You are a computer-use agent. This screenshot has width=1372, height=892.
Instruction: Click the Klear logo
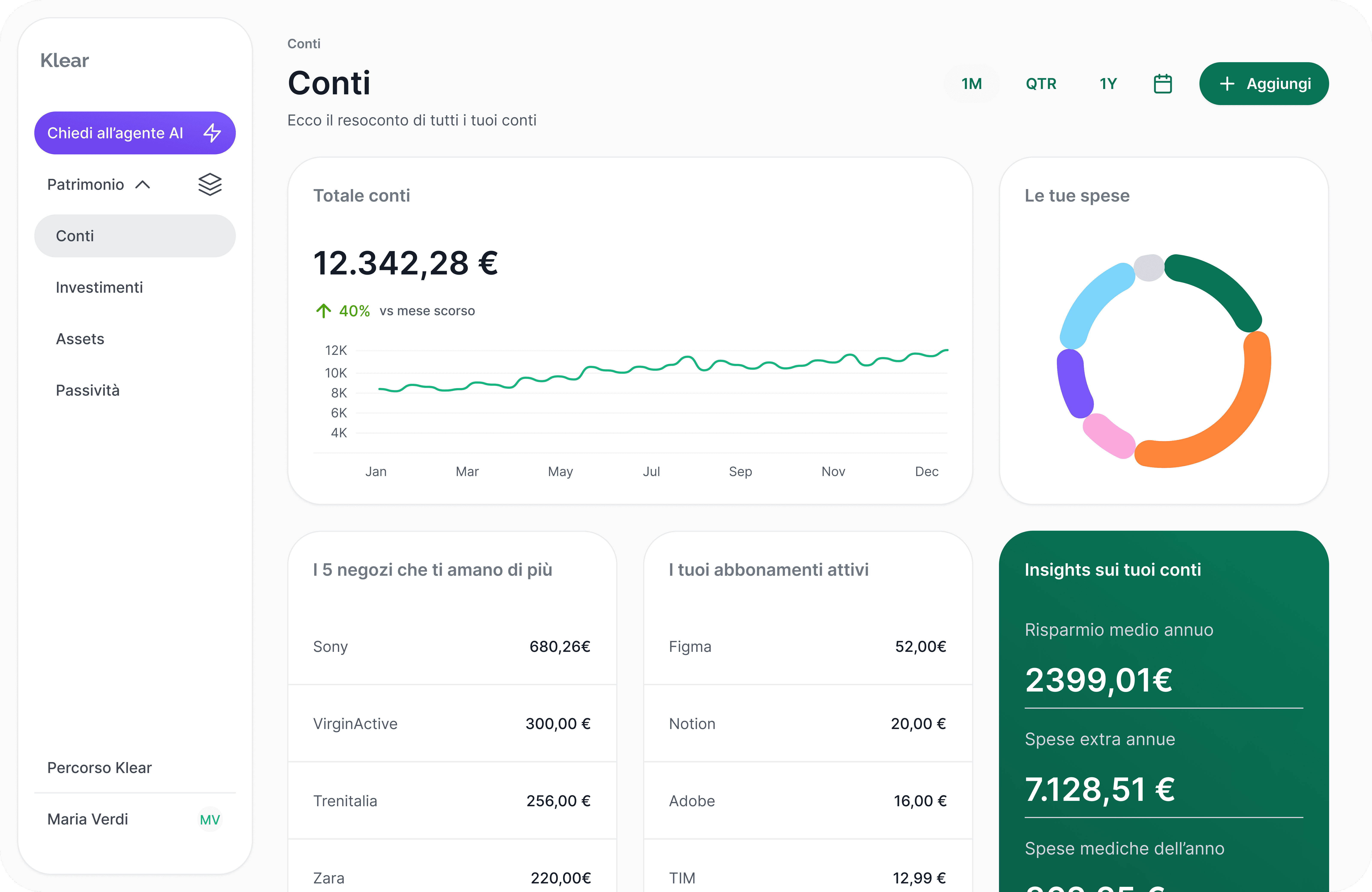point(65,60)
